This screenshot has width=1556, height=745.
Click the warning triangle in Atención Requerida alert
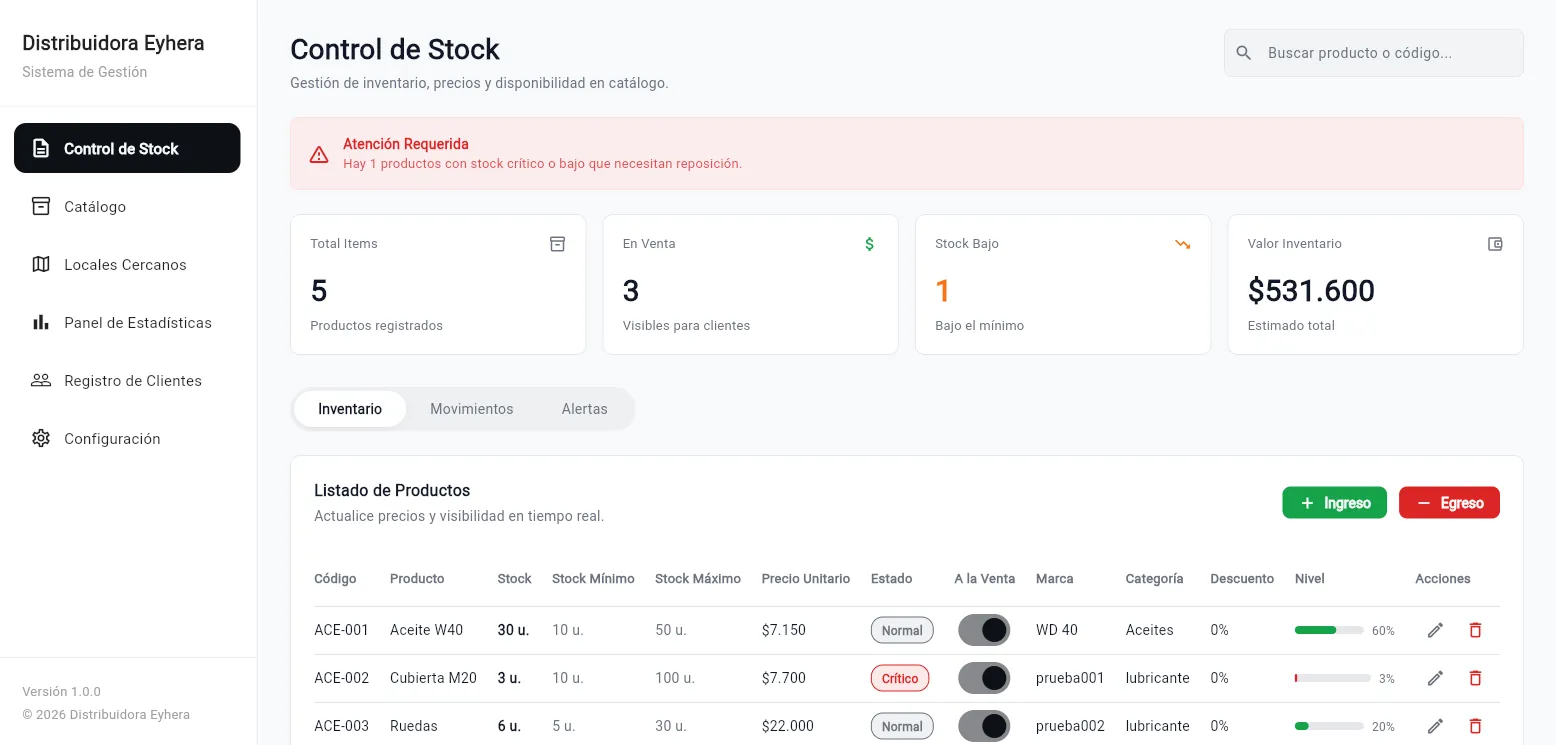(319, 154)
